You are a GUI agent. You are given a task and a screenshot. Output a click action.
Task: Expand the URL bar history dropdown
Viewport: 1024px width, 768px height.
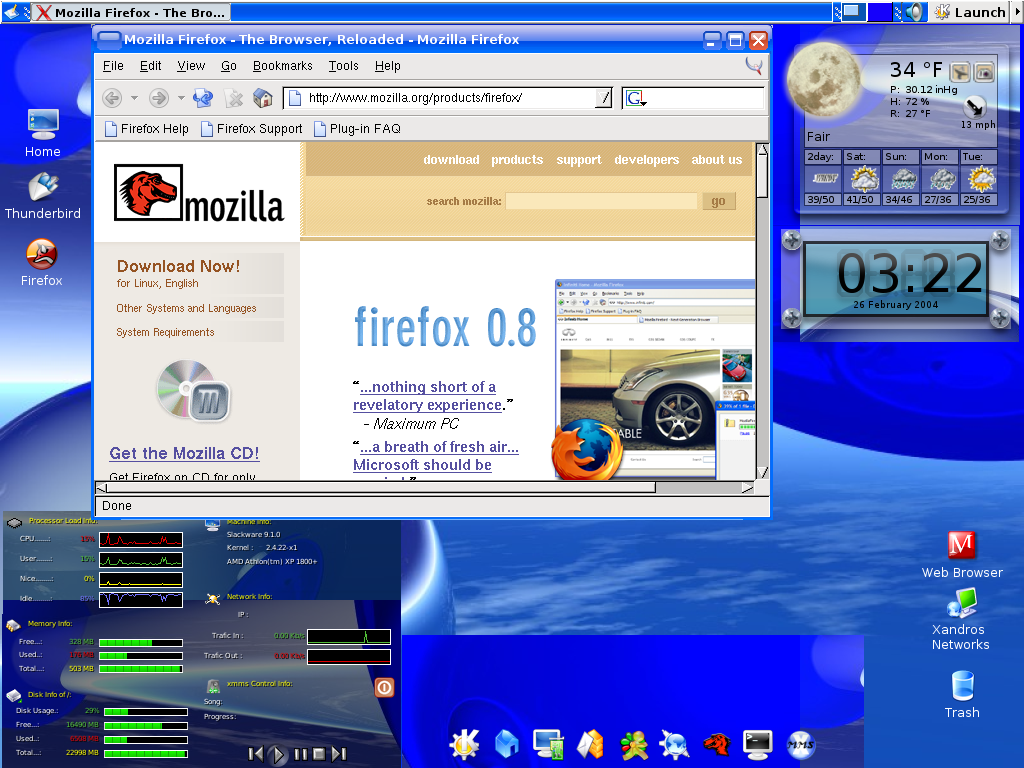(604, 98)
